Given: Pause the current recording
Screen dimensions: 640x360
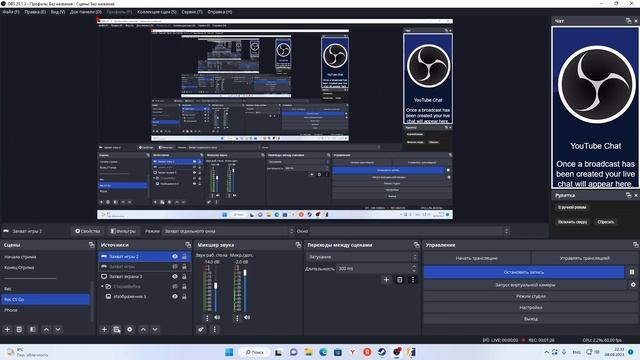Looking at the screenshot, I should click(x=632, y=272).
